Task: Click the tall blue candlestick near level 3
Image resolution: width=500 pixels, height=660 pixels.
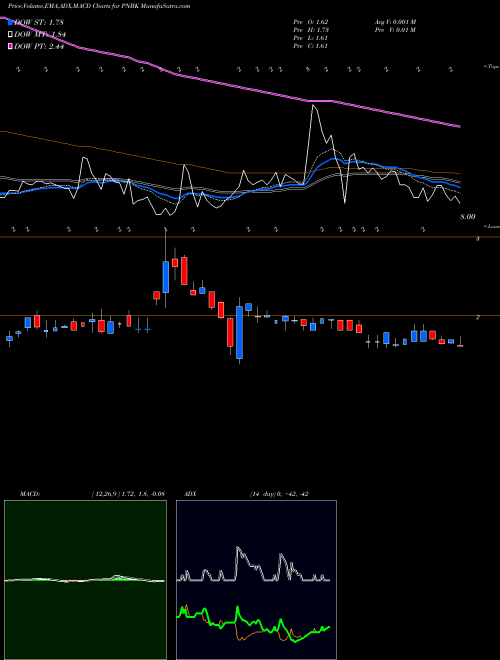Action: (165, 277)
